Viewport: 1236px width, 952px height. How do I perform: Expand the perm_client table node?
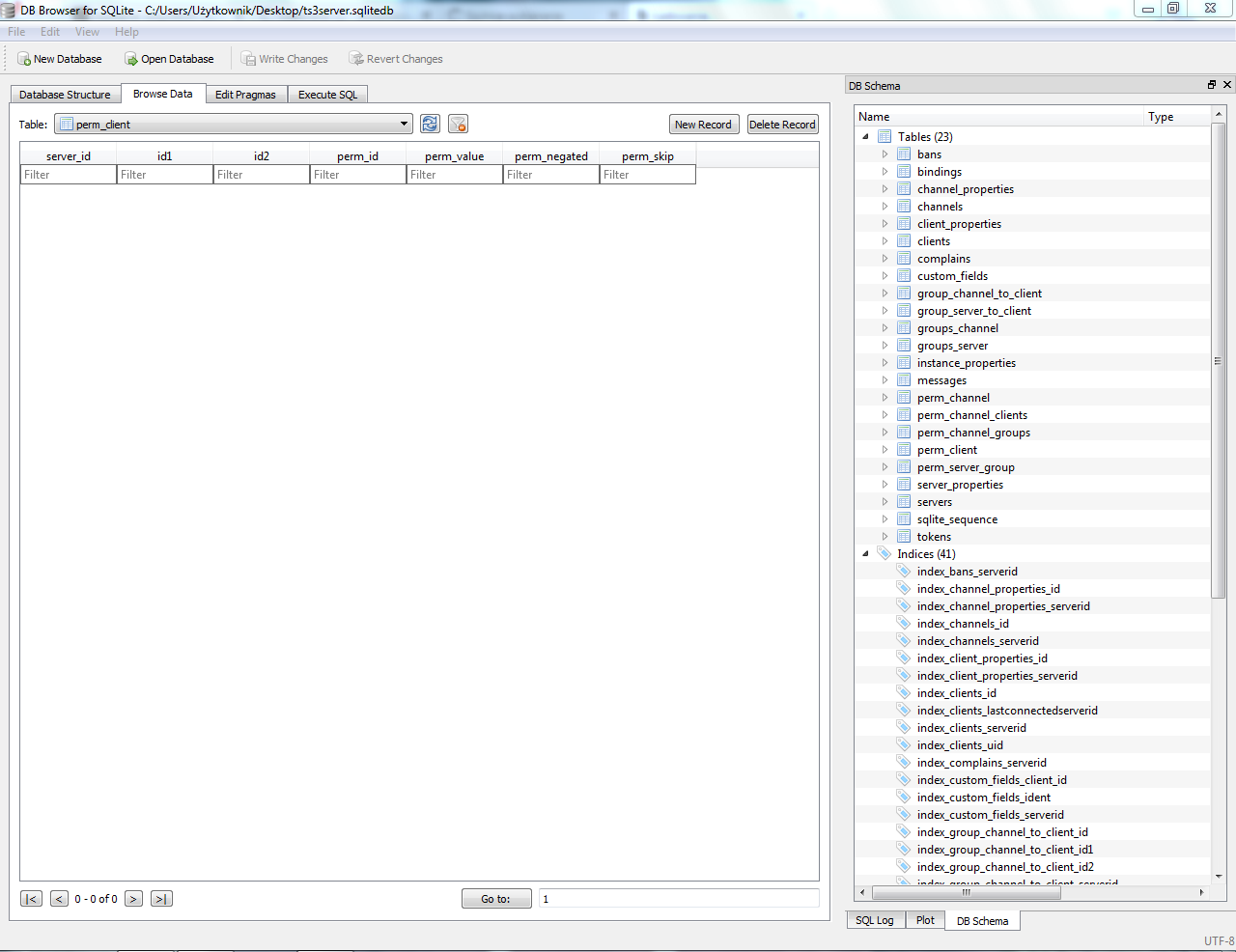885,449
